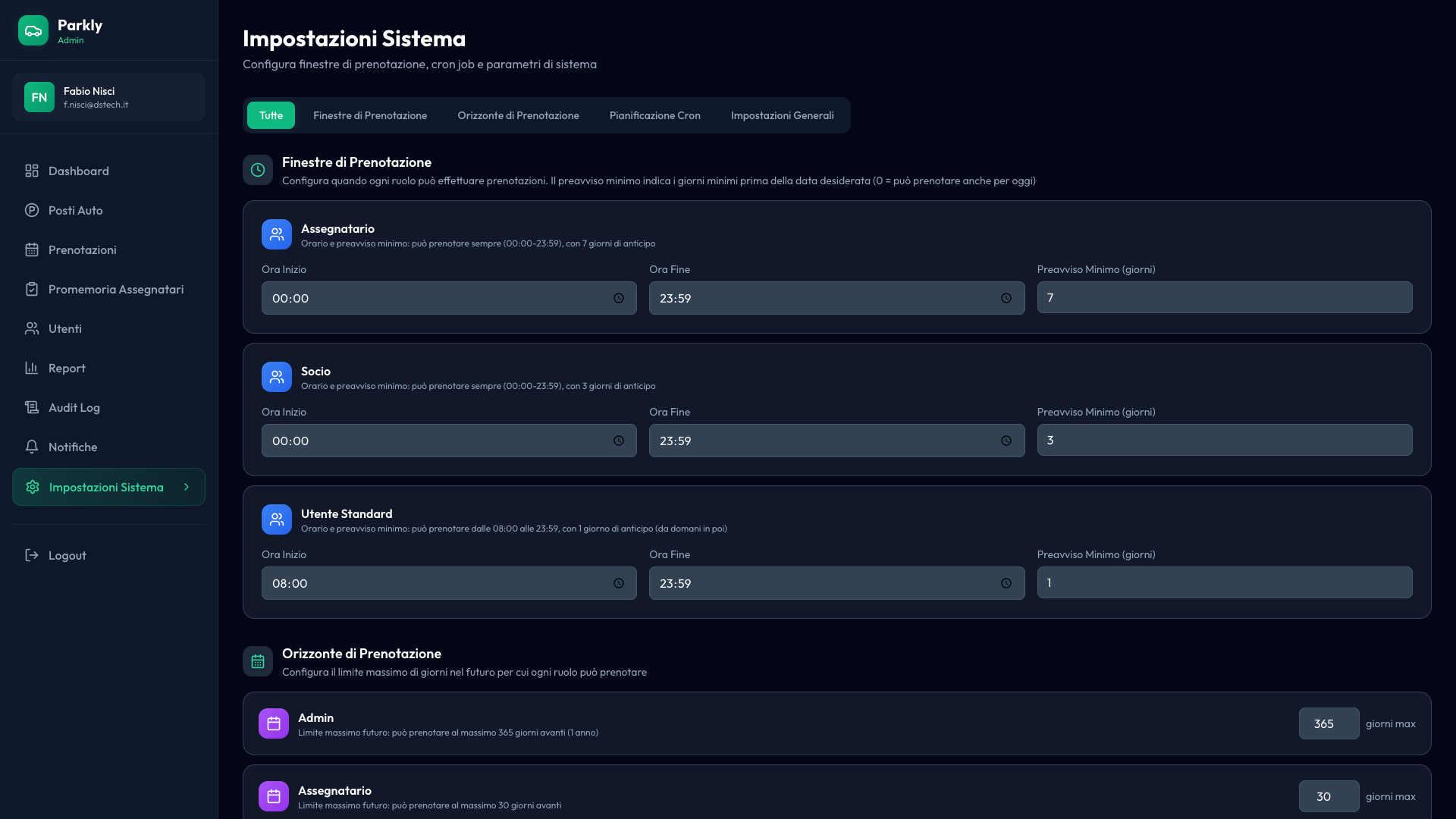This screenshot has height=819, width=1456.
Task: Click the Parkly car logo icon
Action: coord(33,30)
